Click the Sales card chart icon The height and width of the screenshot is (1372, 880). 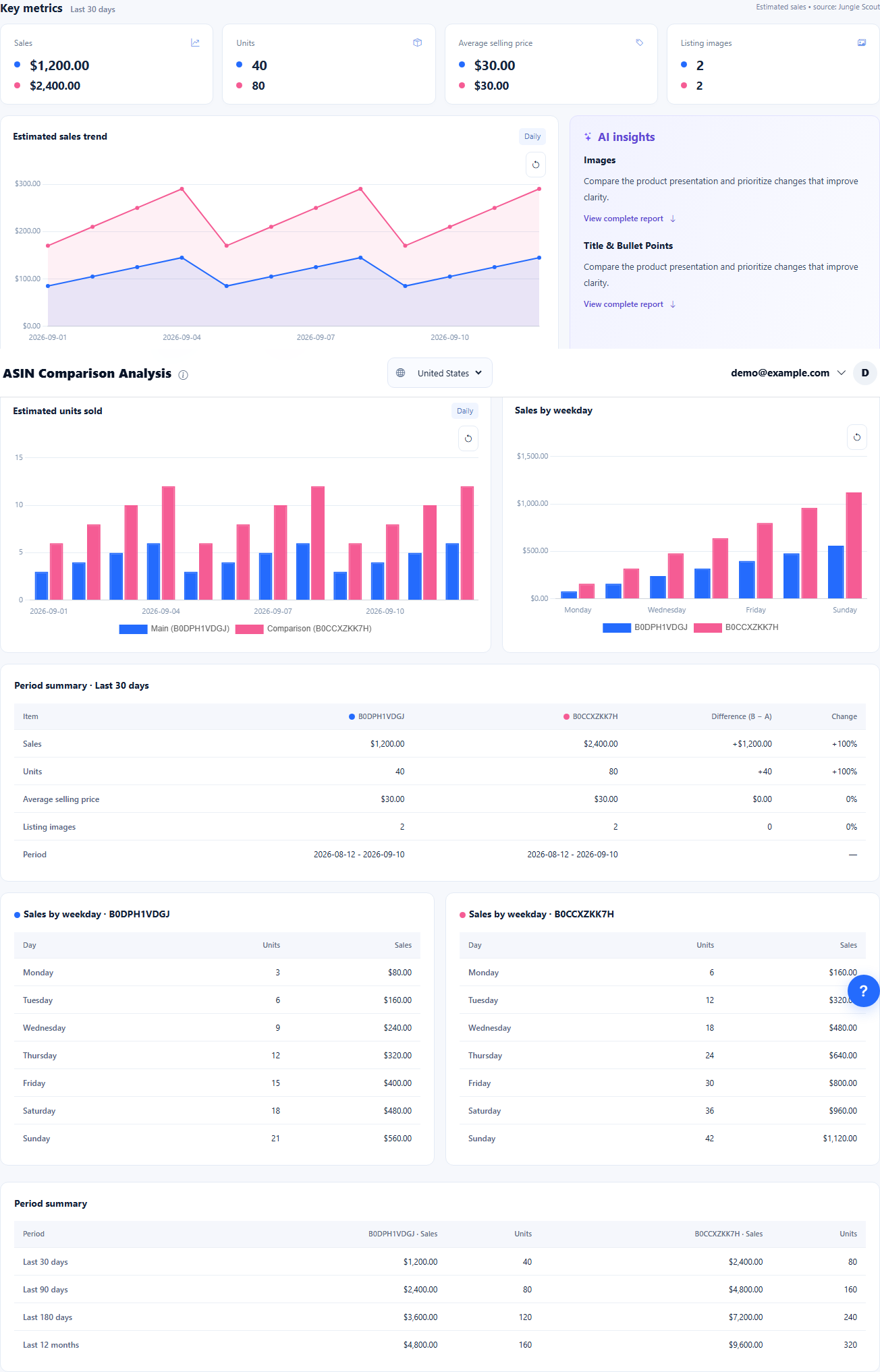(x=195, y=42)
